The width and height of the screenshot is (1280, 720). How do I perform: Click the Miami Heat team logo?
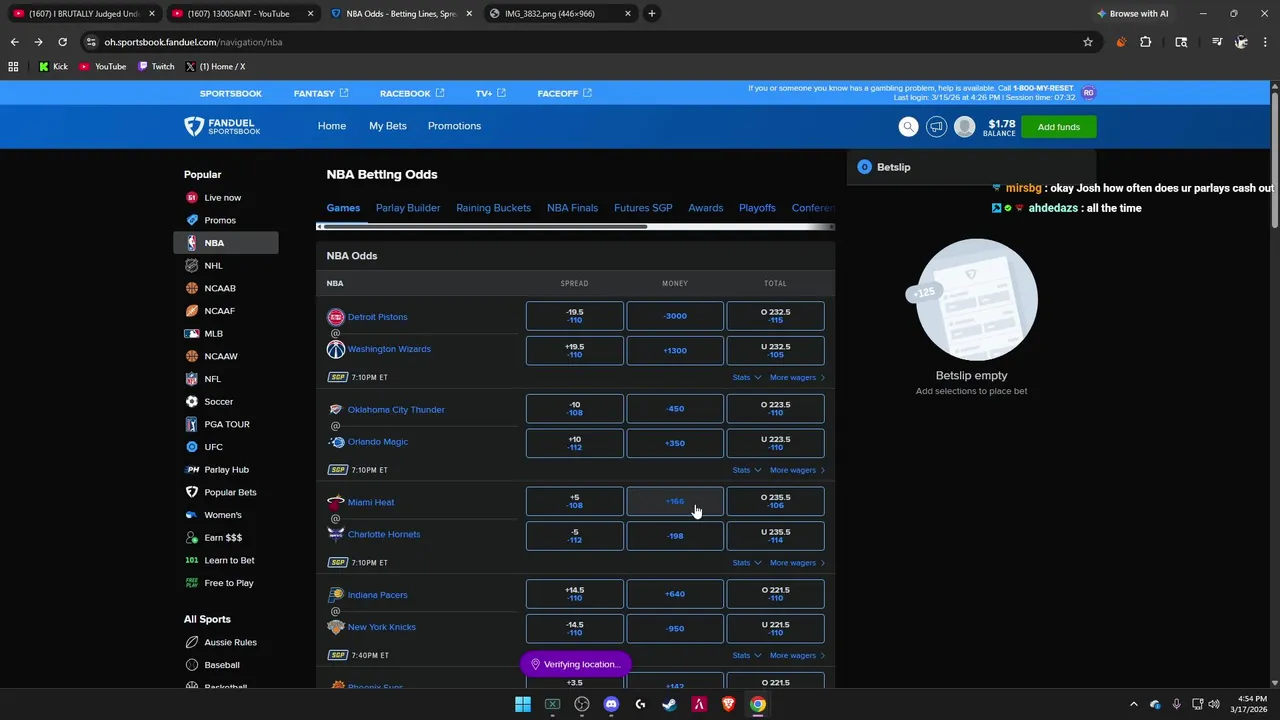[335, 502]
